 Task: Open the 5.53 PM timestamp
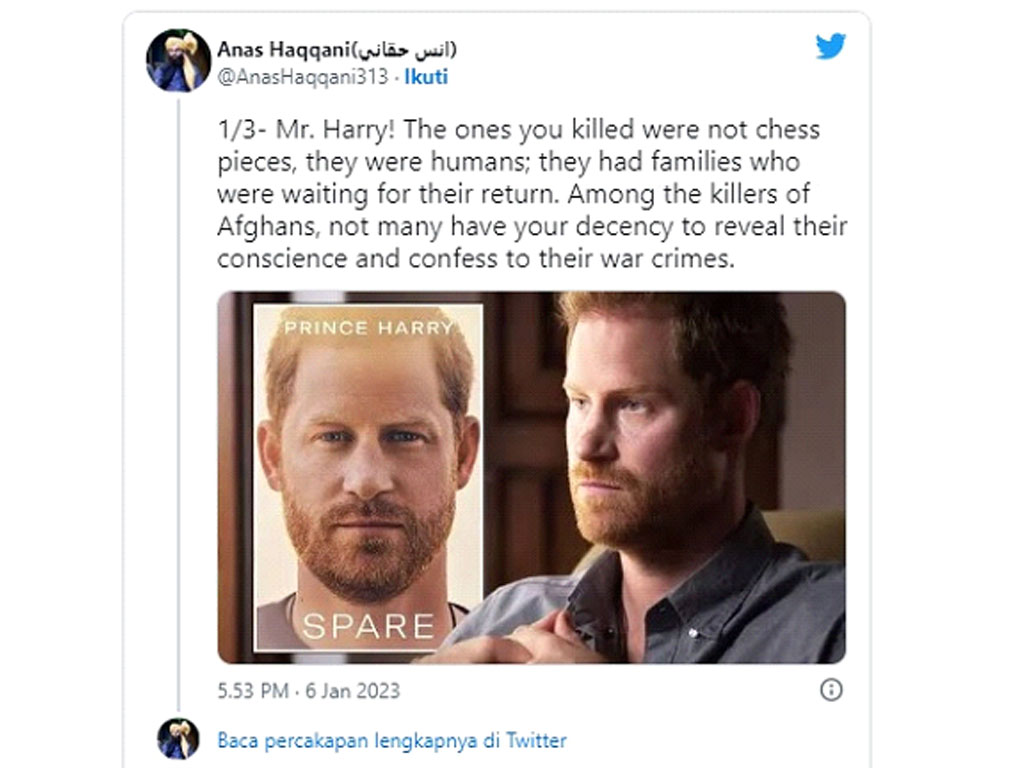tap(253, 690)
